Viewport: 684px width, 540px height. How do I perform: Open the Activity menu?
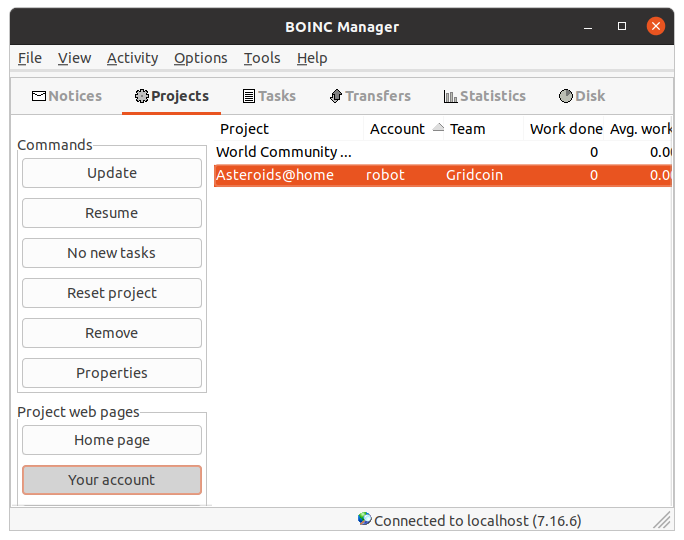tap(133, 58)
